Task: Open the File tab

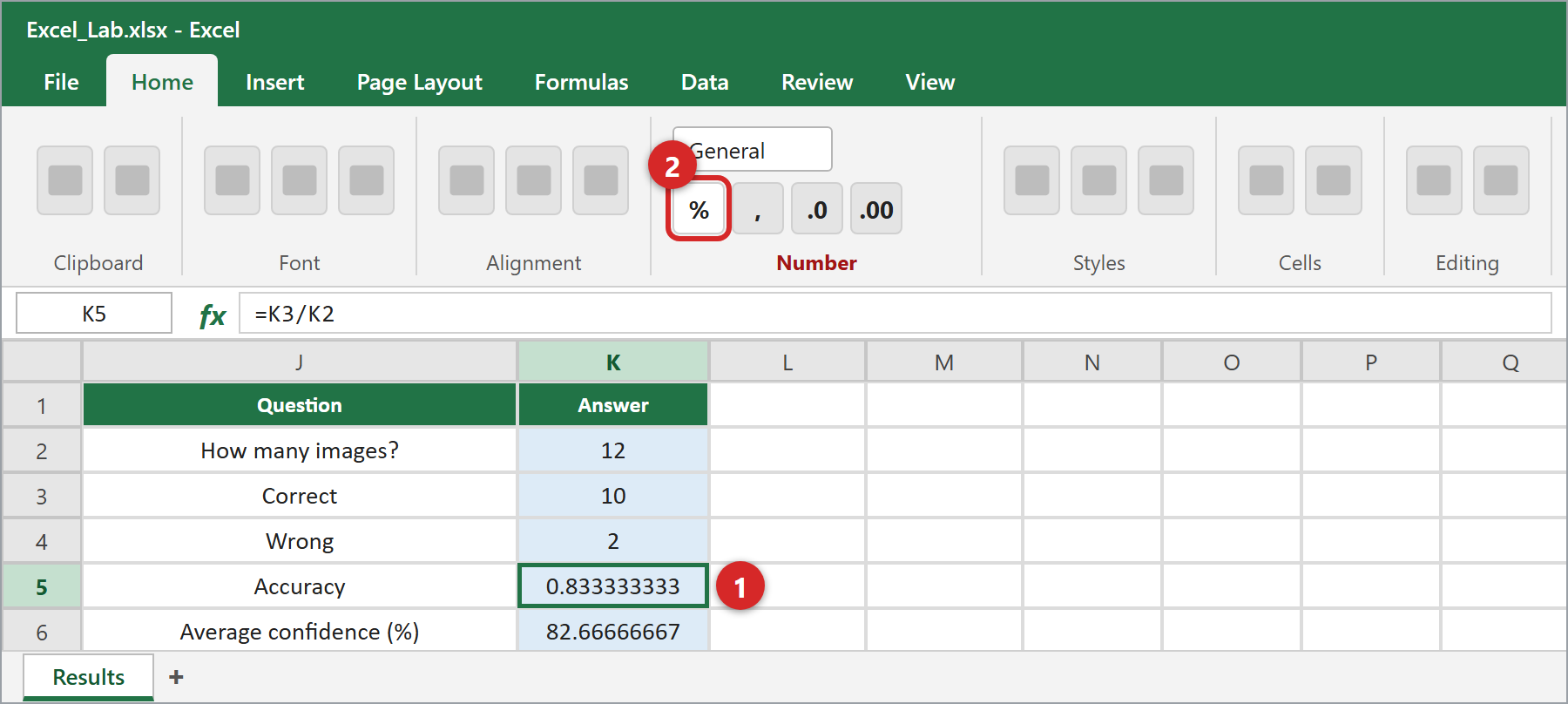Action: pos(61,82)
